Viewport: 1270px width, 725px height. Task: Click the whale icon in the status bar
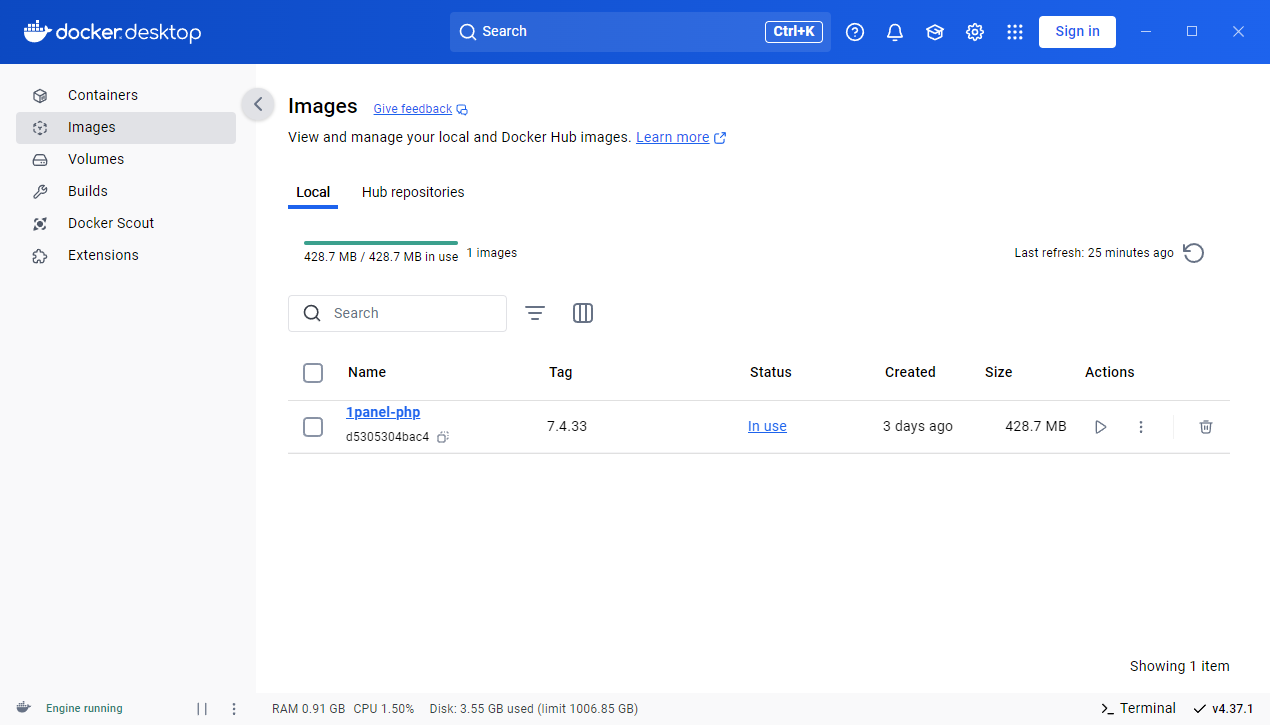point(24,708)
